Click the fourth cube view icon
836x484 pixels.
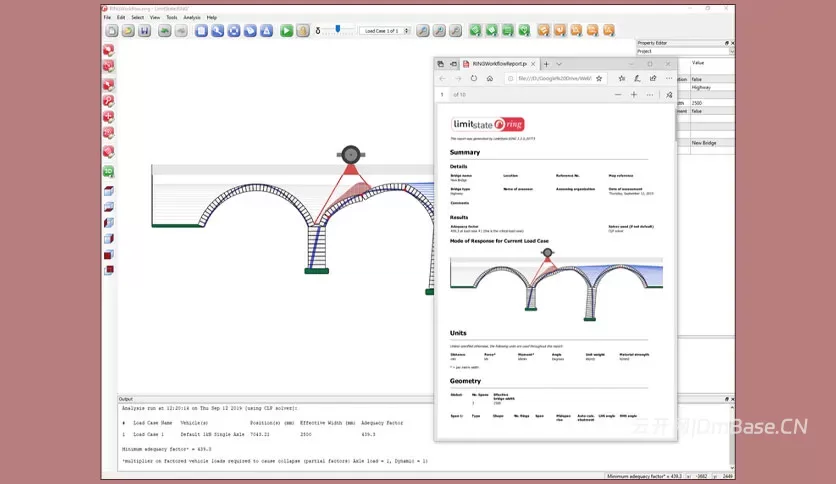(x=109, y=239)
